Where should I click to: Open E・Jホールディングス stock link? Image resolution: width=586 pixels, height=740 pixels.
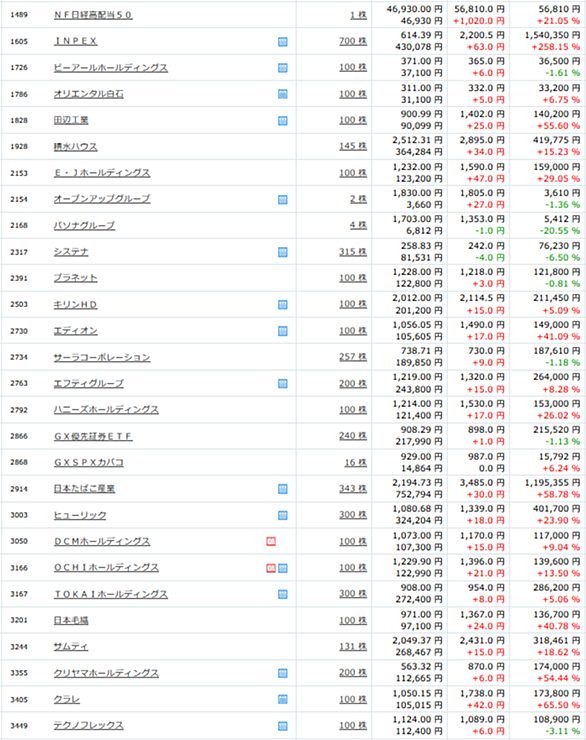pyautogui.click(x=102, y=173)
